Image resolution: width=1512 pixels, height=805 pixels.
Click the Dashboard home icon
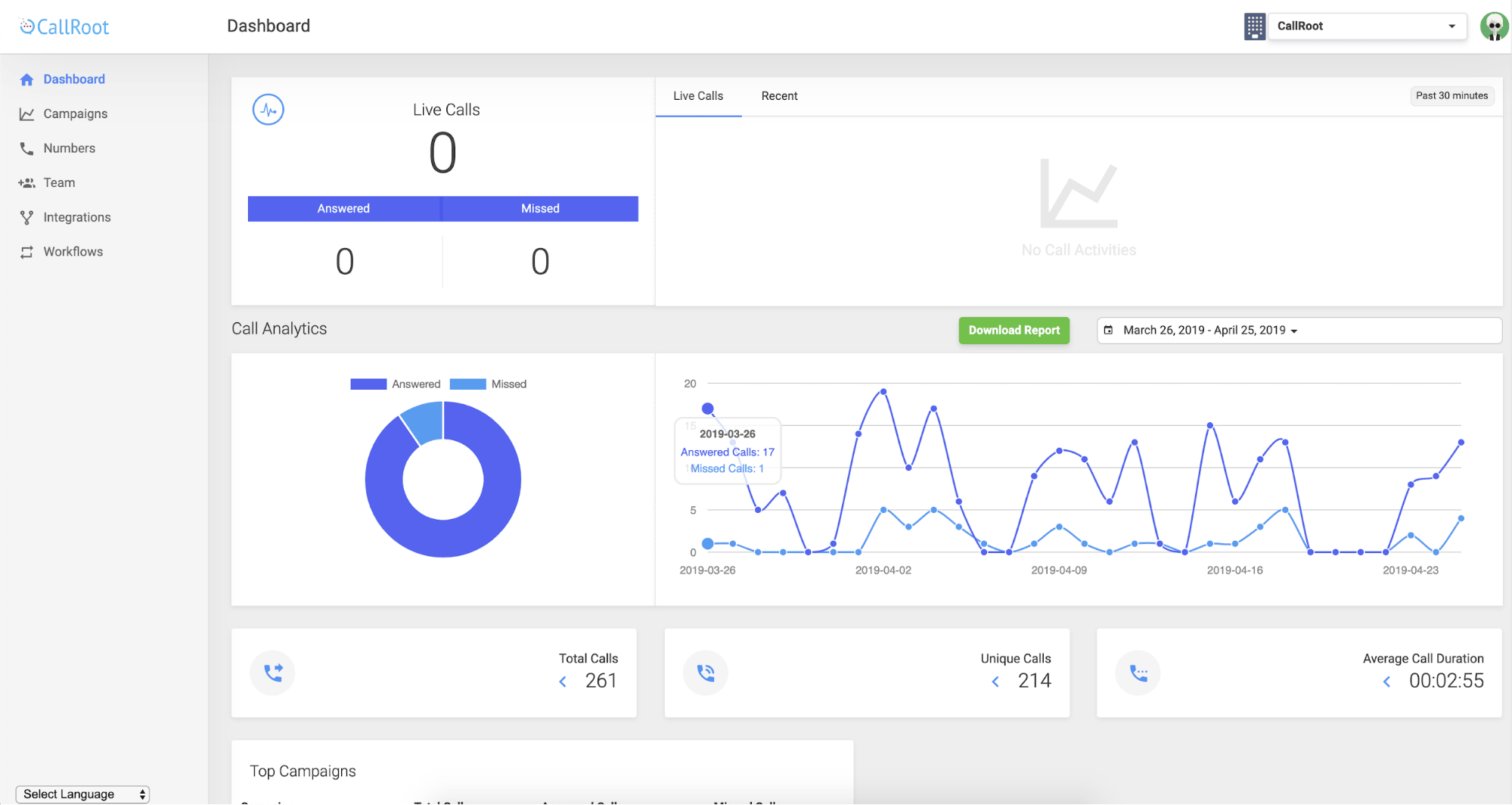[x=26, y=79]
